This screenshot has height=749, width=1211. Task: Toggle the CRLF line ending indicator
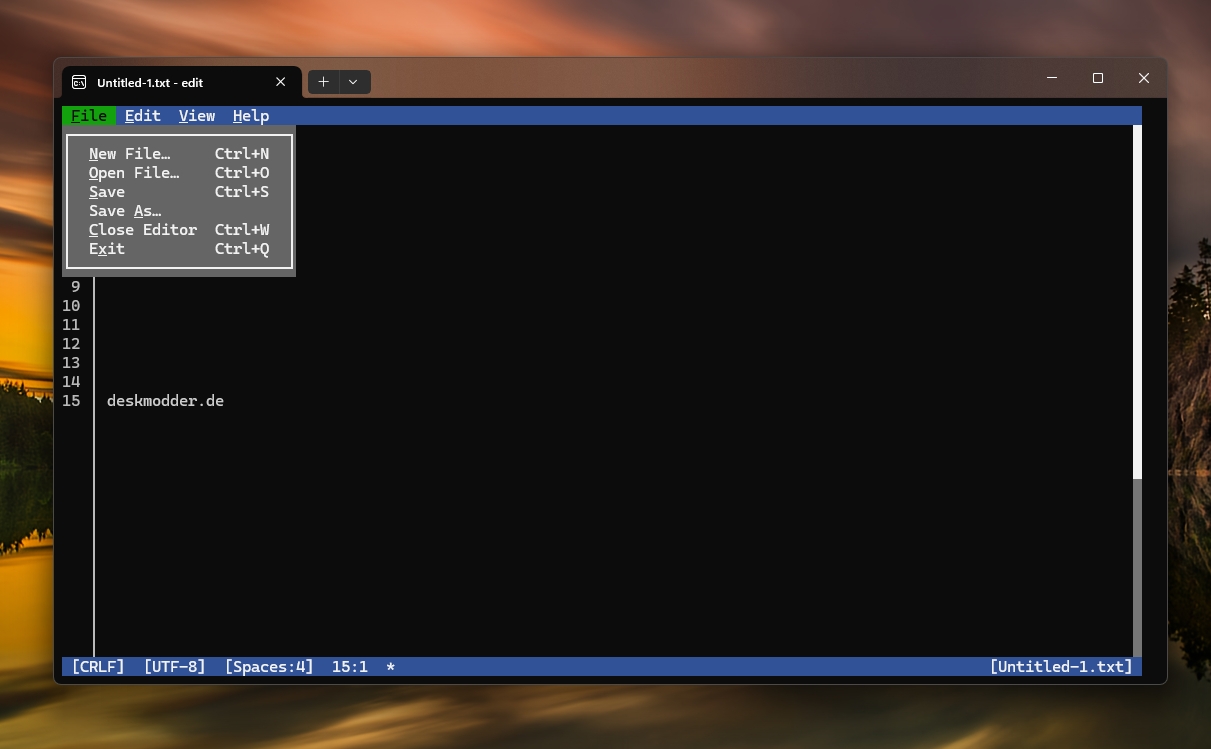click(x=98, y=667)
